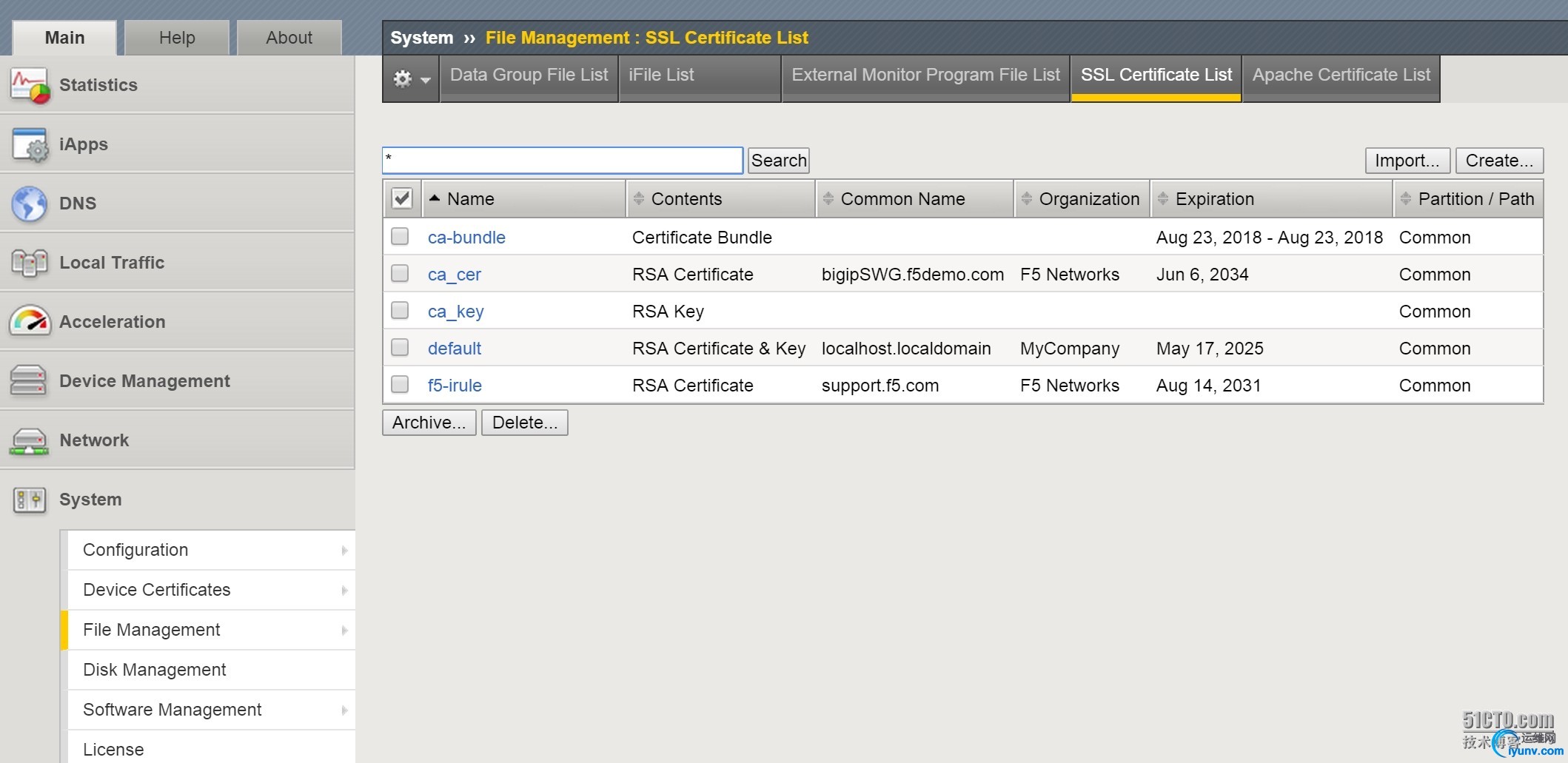Focus the certificate search field
Viewport: 1568px width, 763px height.
563,161
